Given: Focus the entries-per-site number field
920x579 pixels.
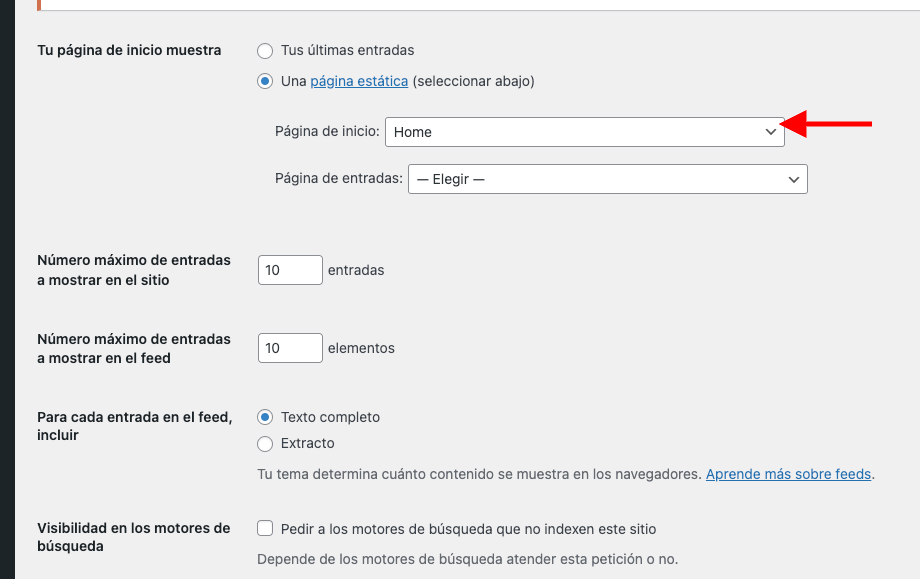Looking at the screenshot, I should coord(290,270).
